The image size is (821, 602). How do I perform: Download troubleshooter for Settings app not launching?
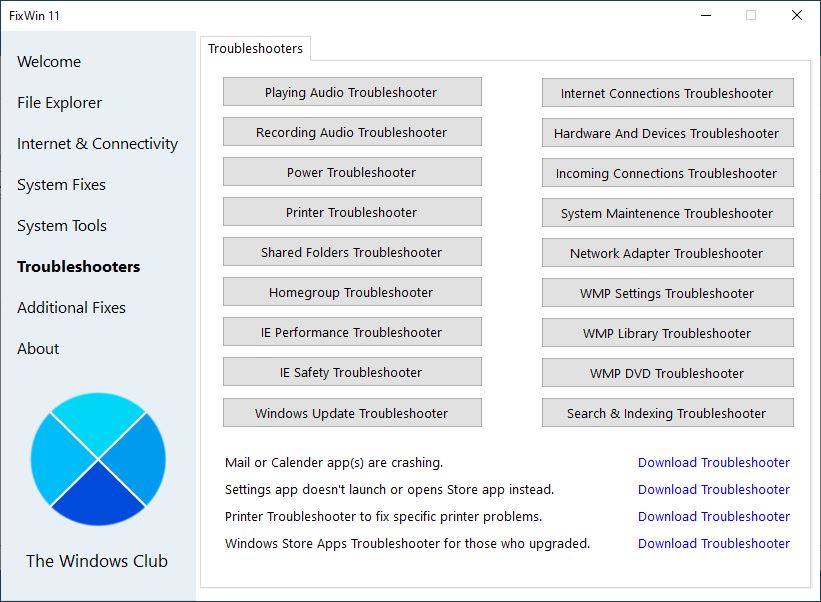(714, 489)
